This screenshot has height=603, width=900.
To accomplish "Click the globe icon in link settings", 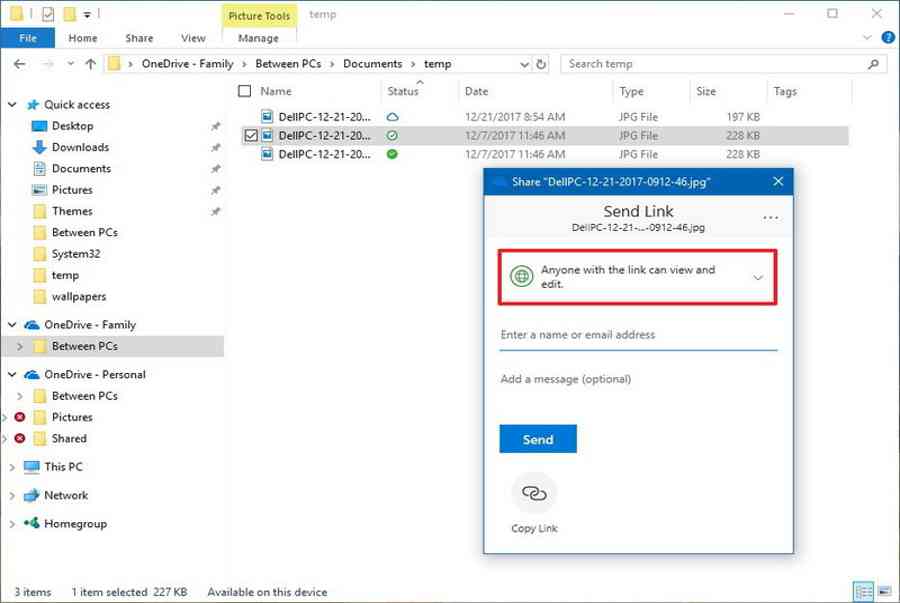I will click(520, 277).
